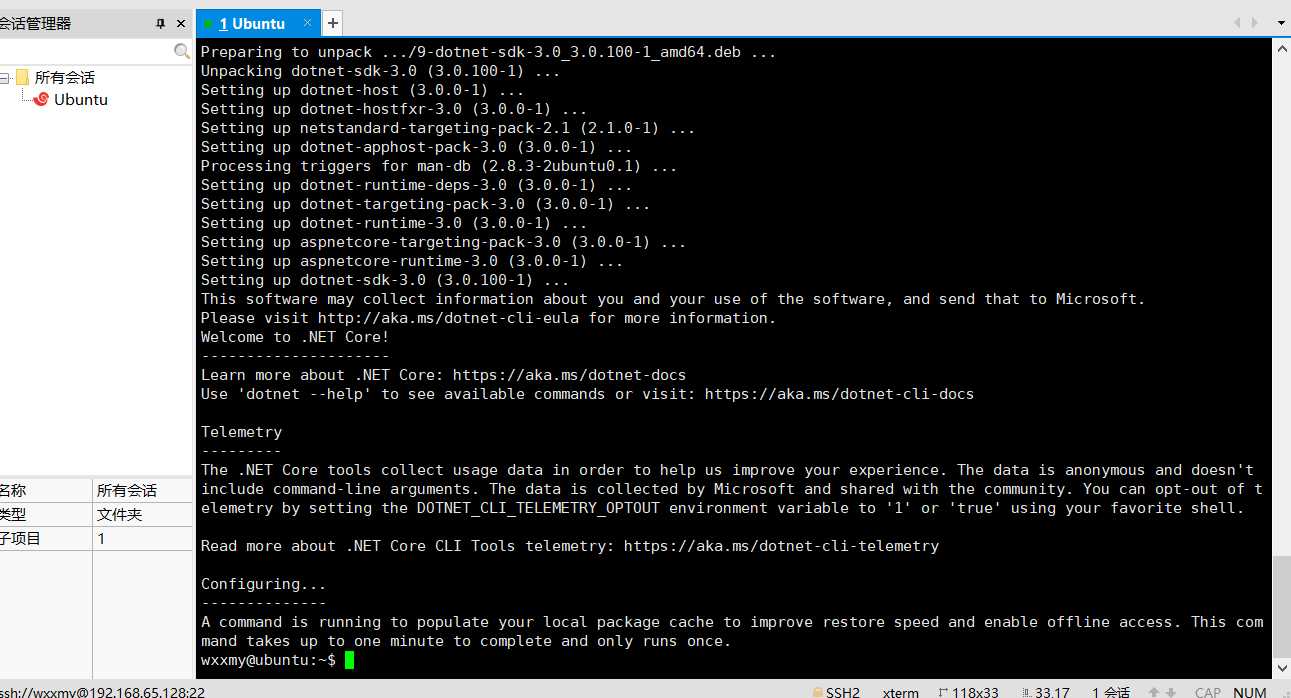The image size is (1291, 698).
Task: Pin the session manager panel
Action: 161,23
